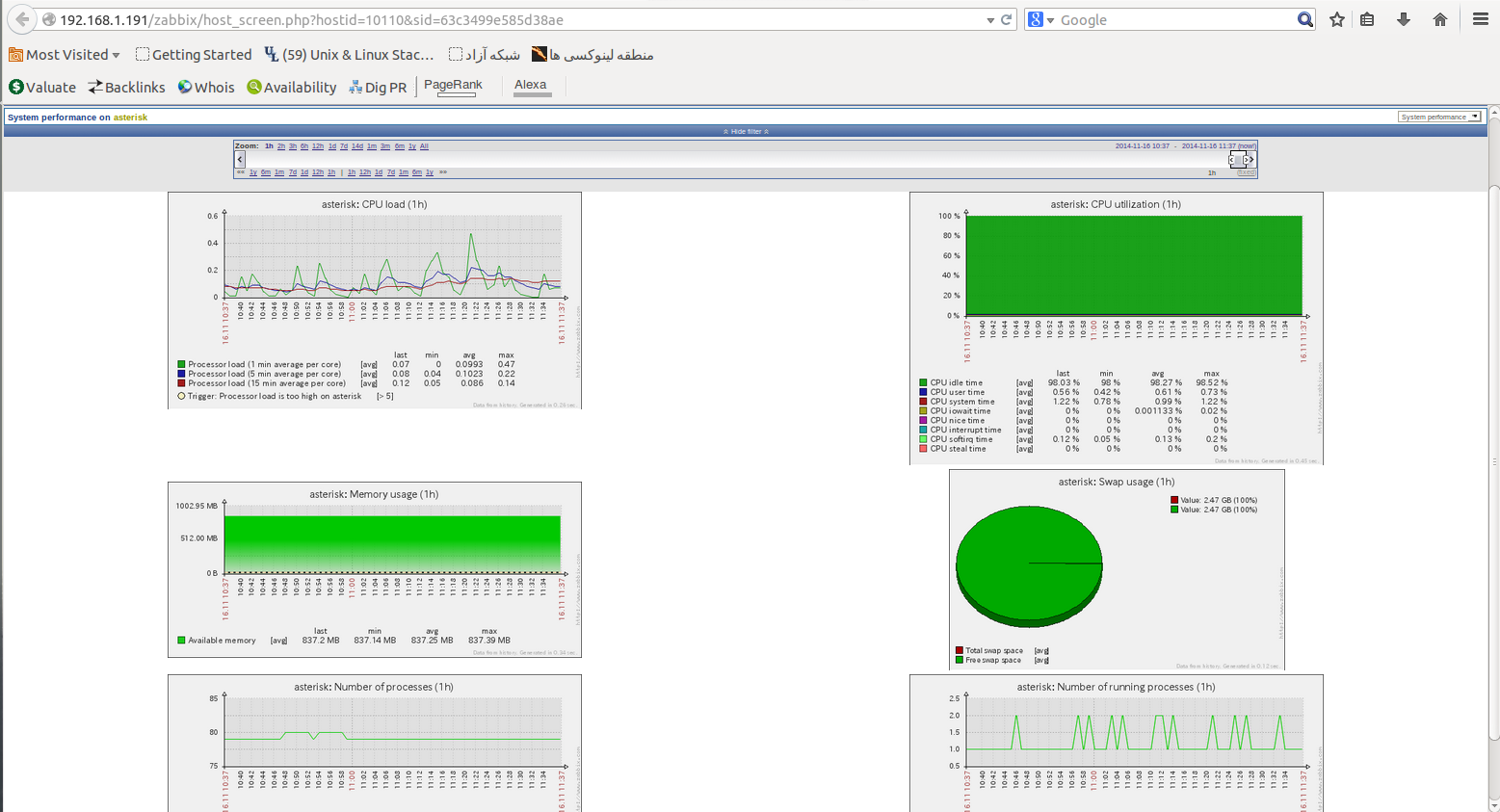Screen dimensions: 1500x812
Task: Open the Firefox hamburger menu
Action: (x=1481, y=19)
